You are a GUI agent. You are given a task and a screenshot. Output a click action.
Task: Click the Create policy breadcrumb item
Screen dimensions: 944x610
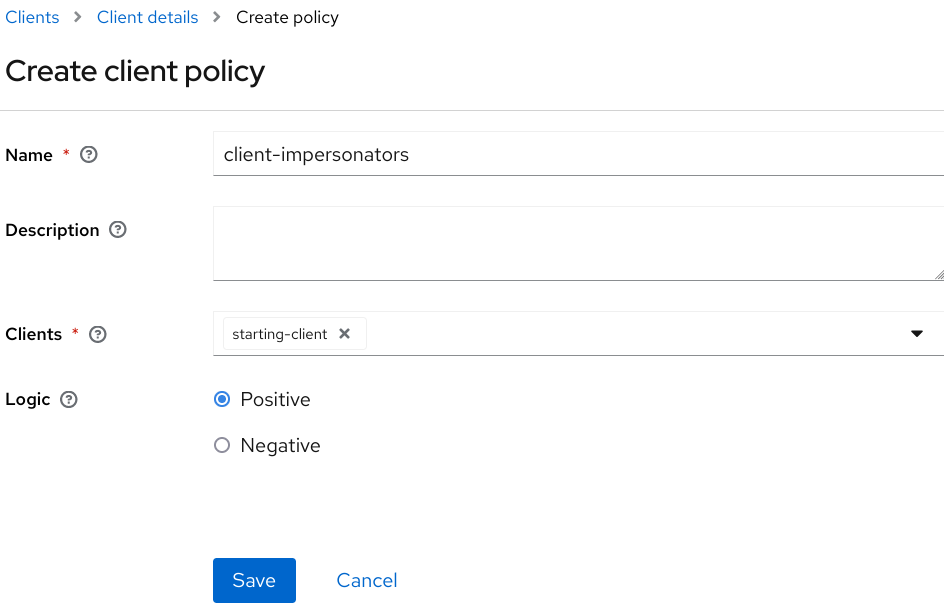(x=287, y=17)
